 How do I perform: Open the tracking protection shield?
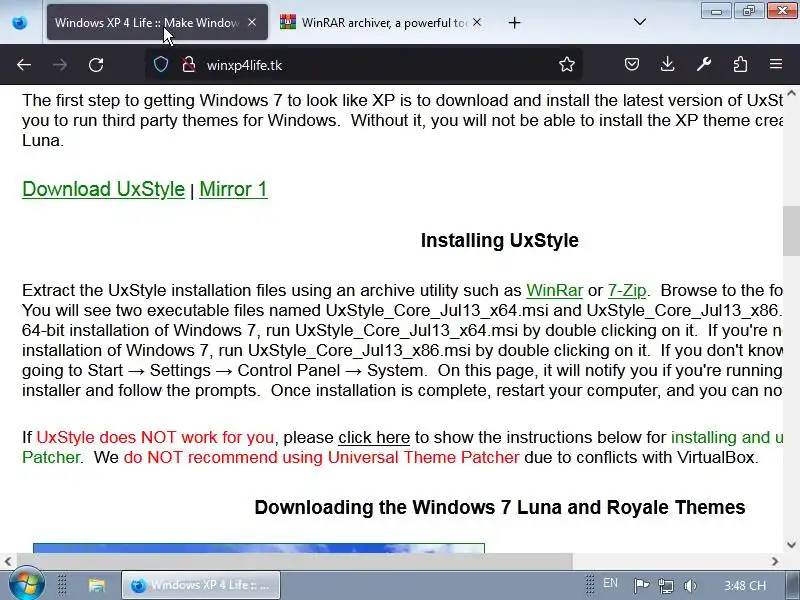(161, 65)
